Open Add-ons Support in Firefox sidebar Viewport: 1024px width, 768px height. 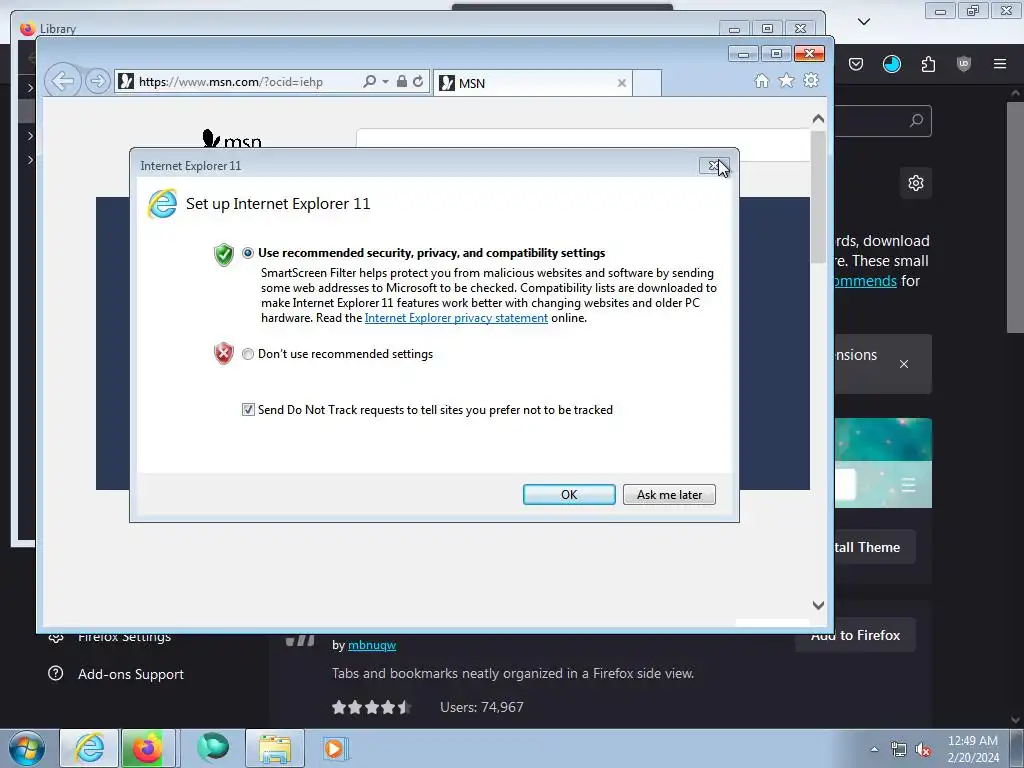pyautogui.click(x=131, y=674)
